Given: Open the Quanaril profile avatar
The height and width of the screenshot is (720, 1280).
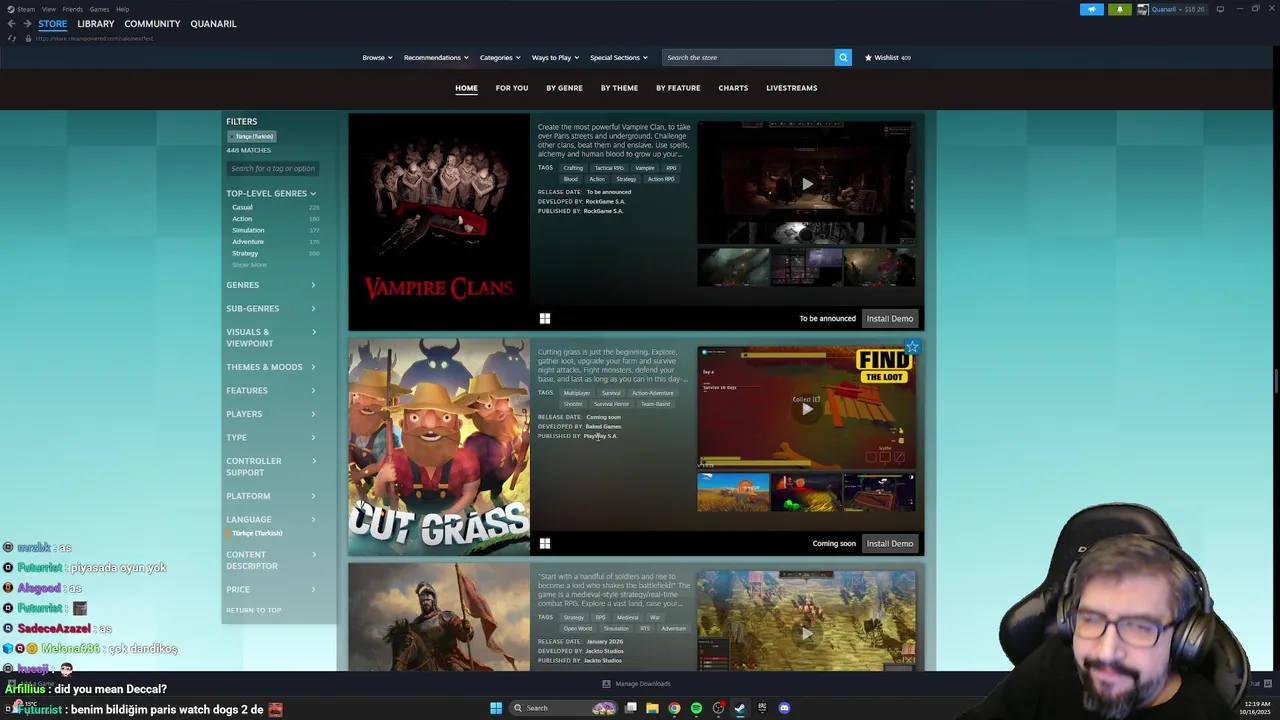Looking at the screenshot, I should [1143, 9].
